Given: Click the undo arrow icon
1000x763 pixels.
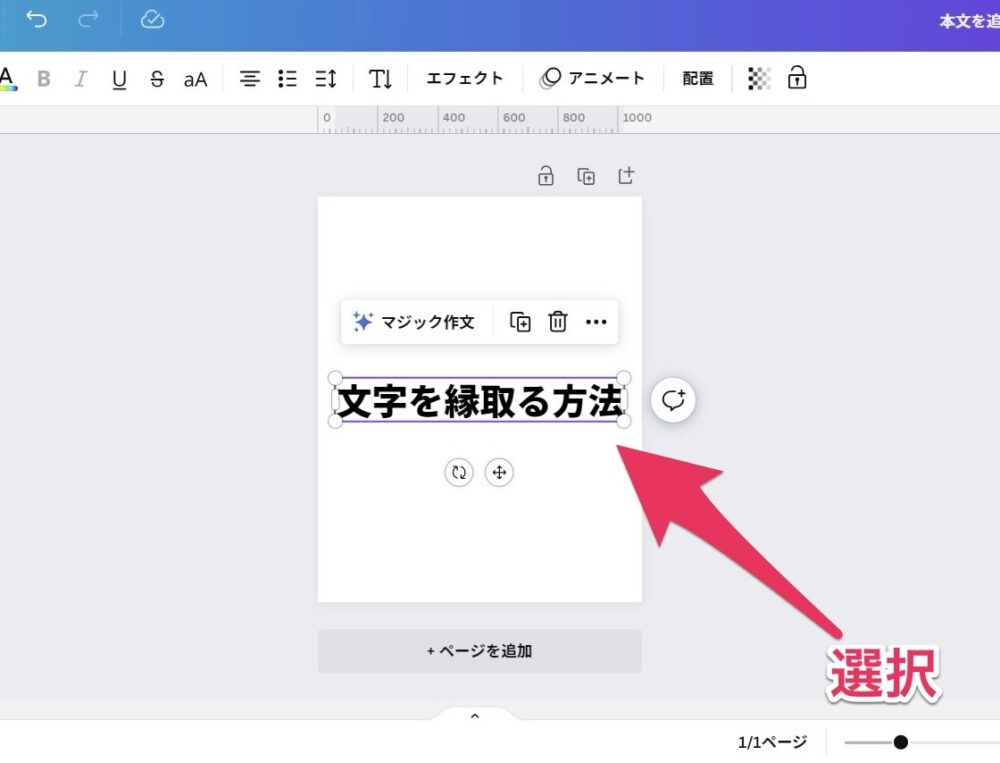Looking at the screenshot, I should tap(37, 20).
